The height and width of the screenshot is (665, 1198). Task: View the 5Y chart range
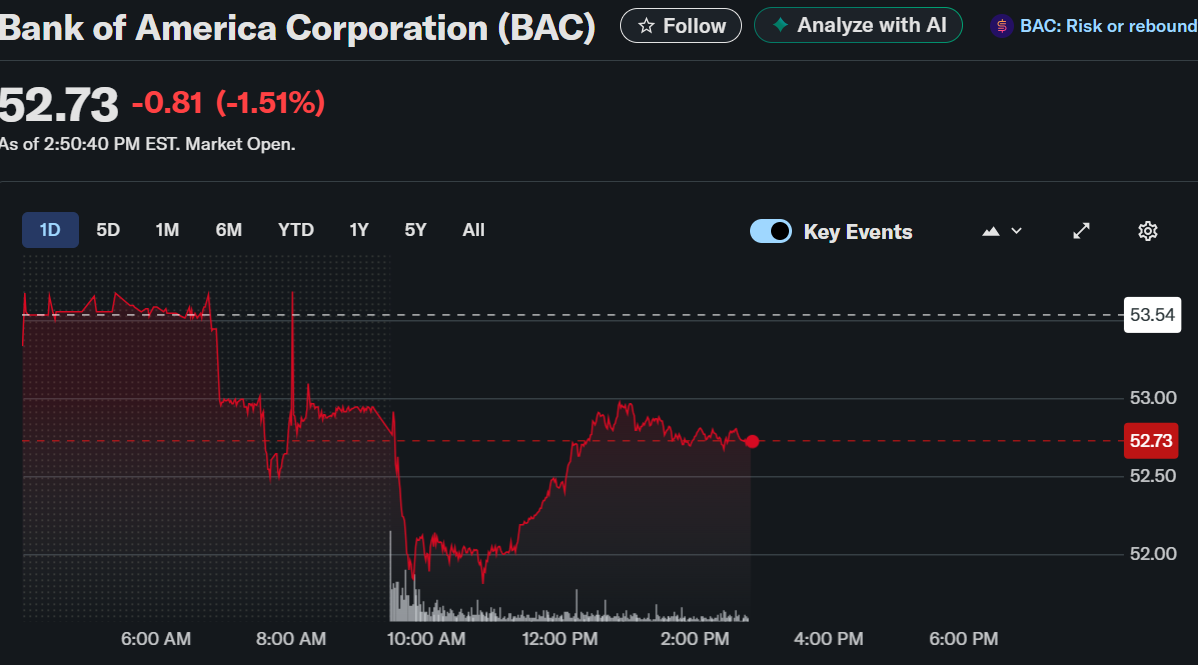pos(416,230)
